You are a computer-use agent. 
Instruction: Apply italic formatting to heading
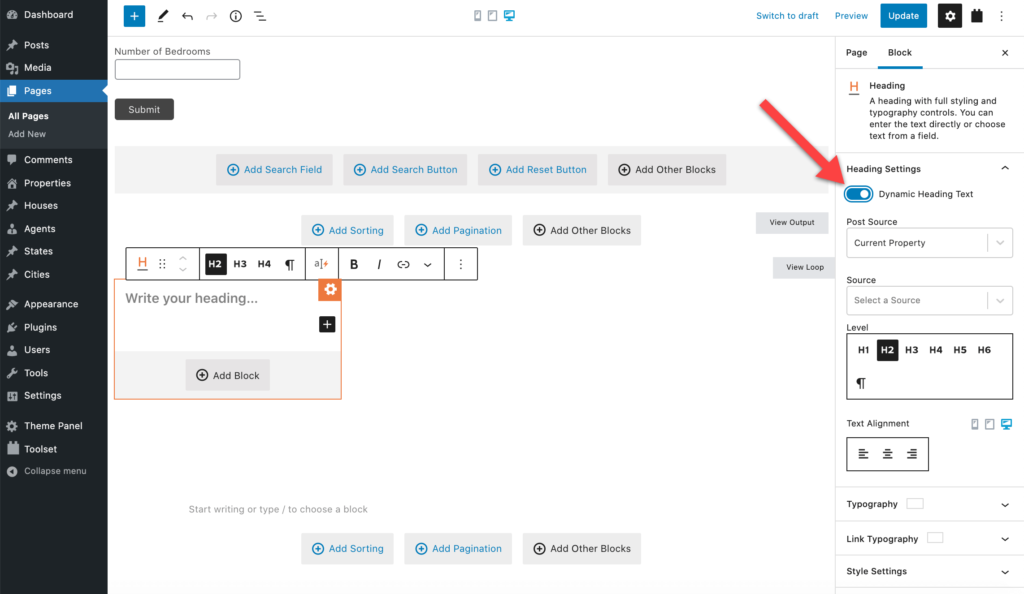[379, 264]
